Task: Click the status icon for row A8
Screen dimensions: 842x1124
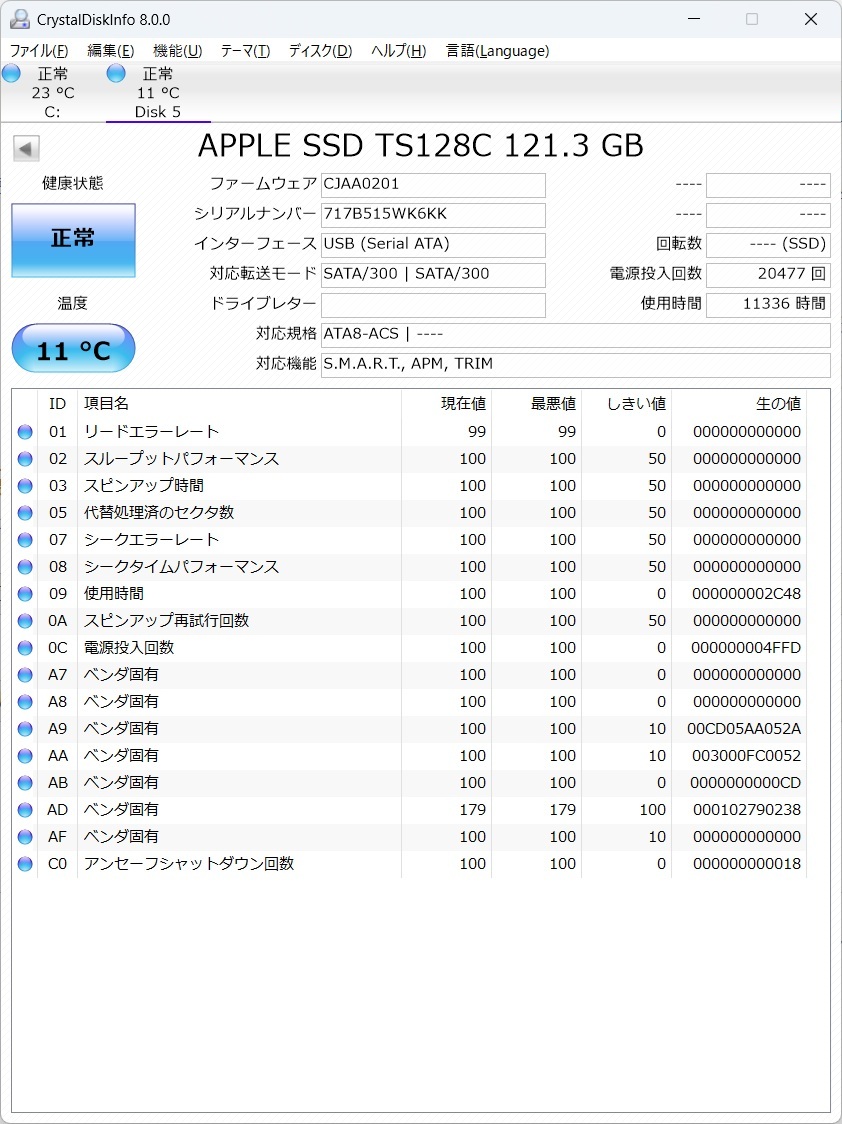Action: pyautogui.click(x=25, y=702)
